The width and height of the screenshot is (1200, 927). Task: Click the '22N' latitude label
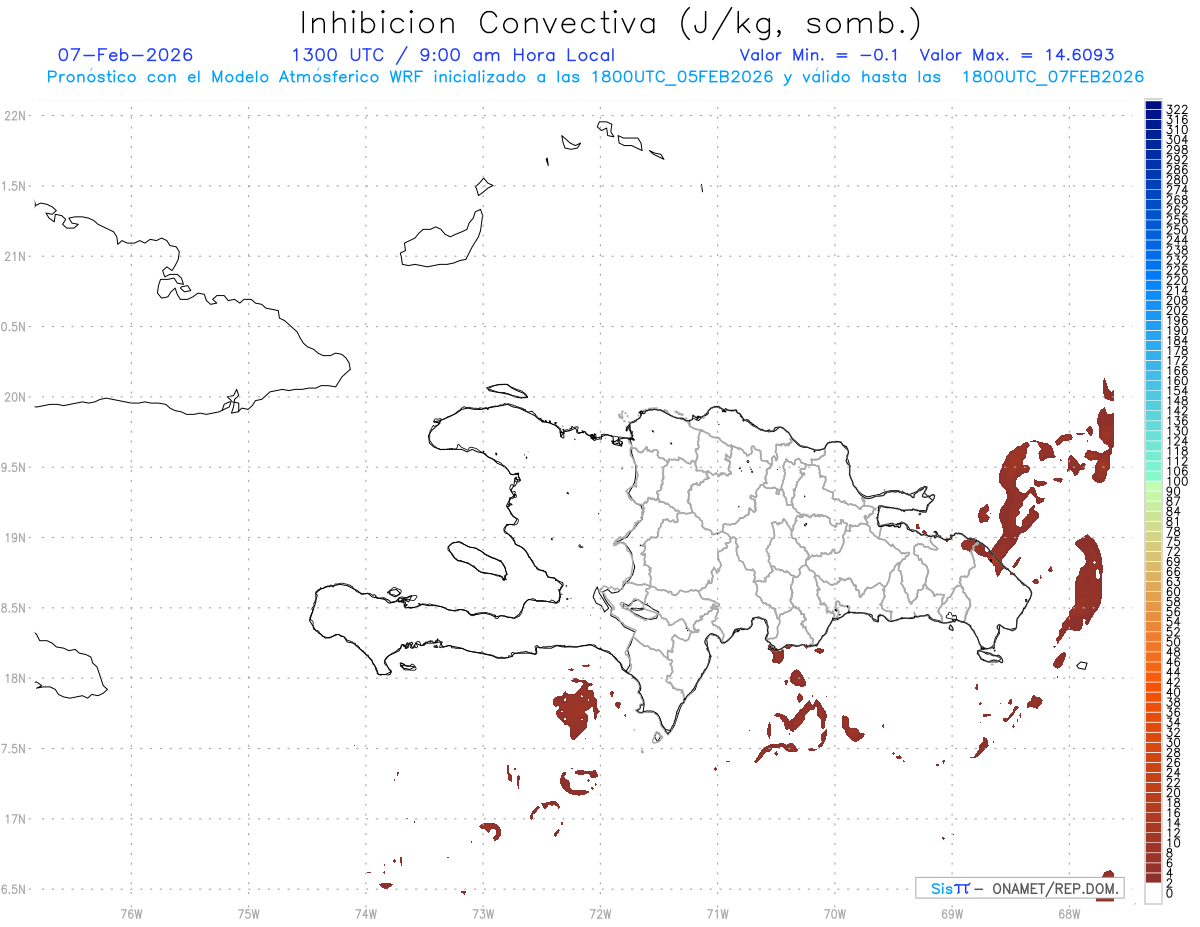tap(14, 116)
